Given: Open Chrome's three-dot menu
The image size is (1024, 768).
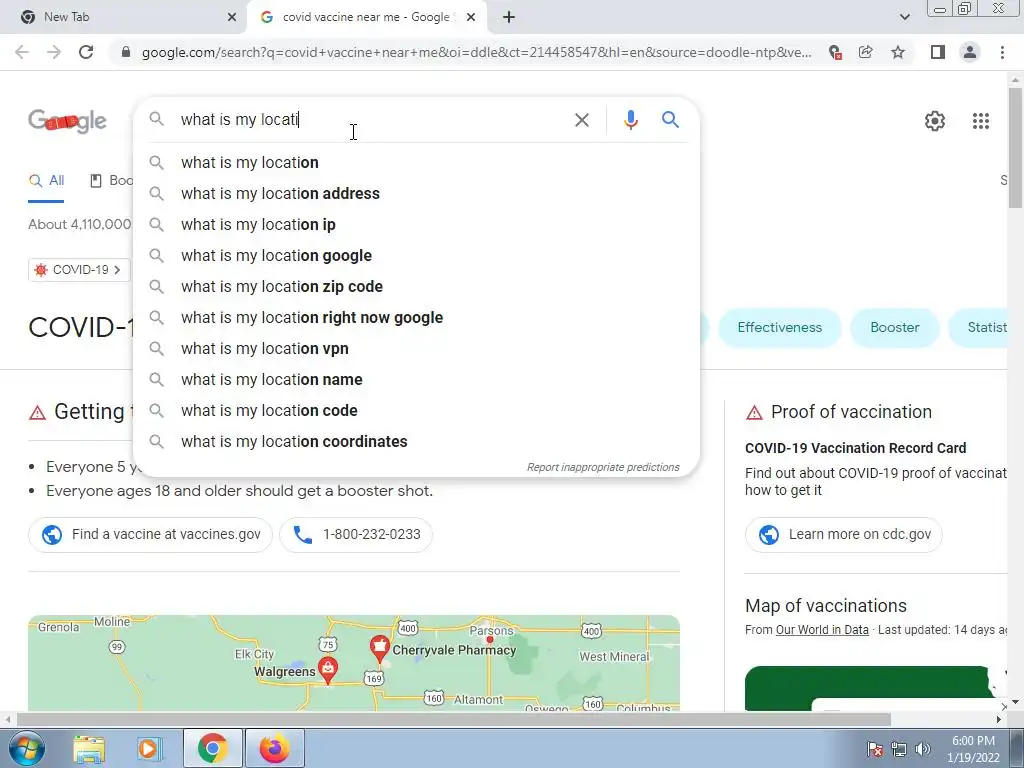Looking at the screenshot, I should (x=1002, y=52).
